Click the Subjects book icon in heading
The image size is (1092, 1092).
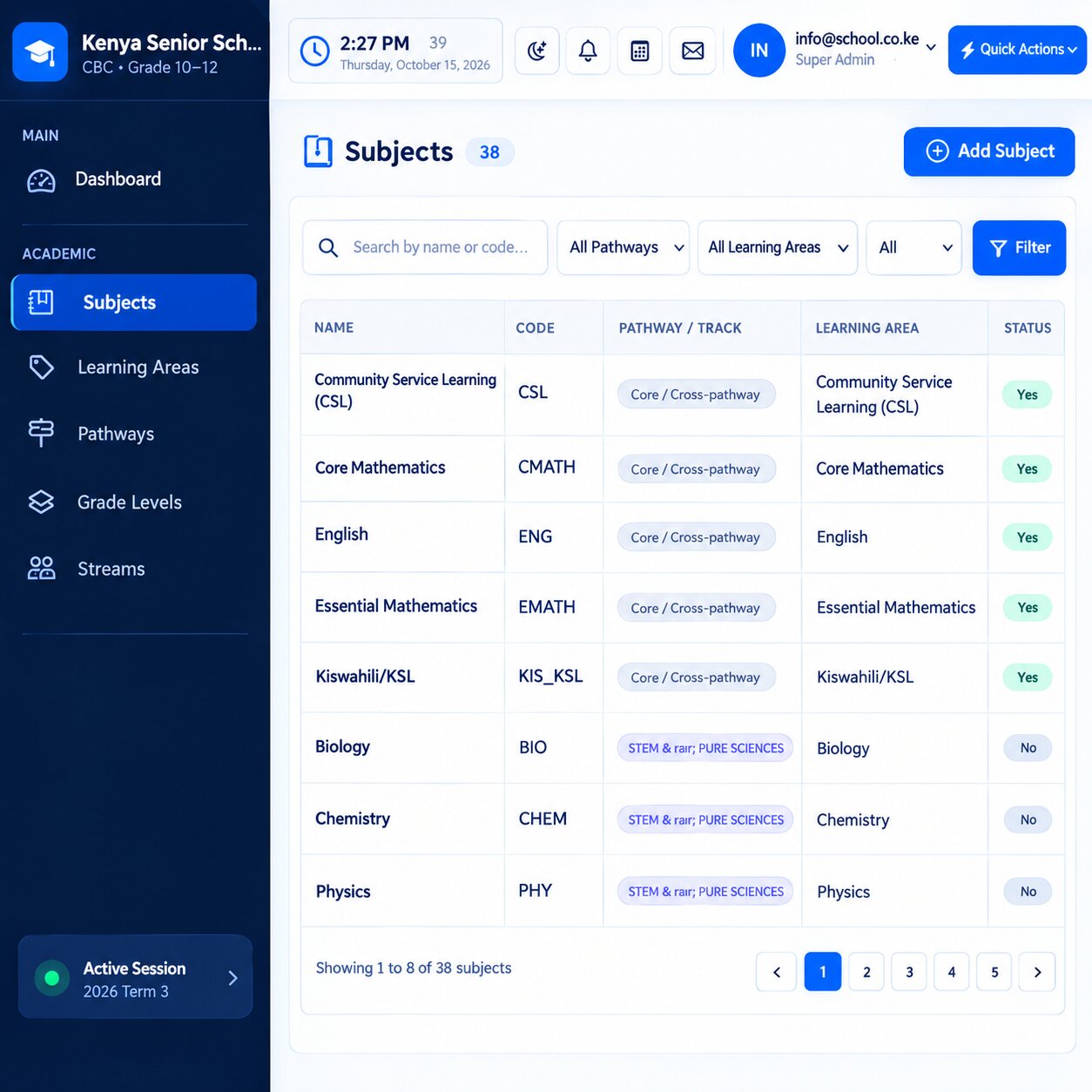click(x=318, y=152)
